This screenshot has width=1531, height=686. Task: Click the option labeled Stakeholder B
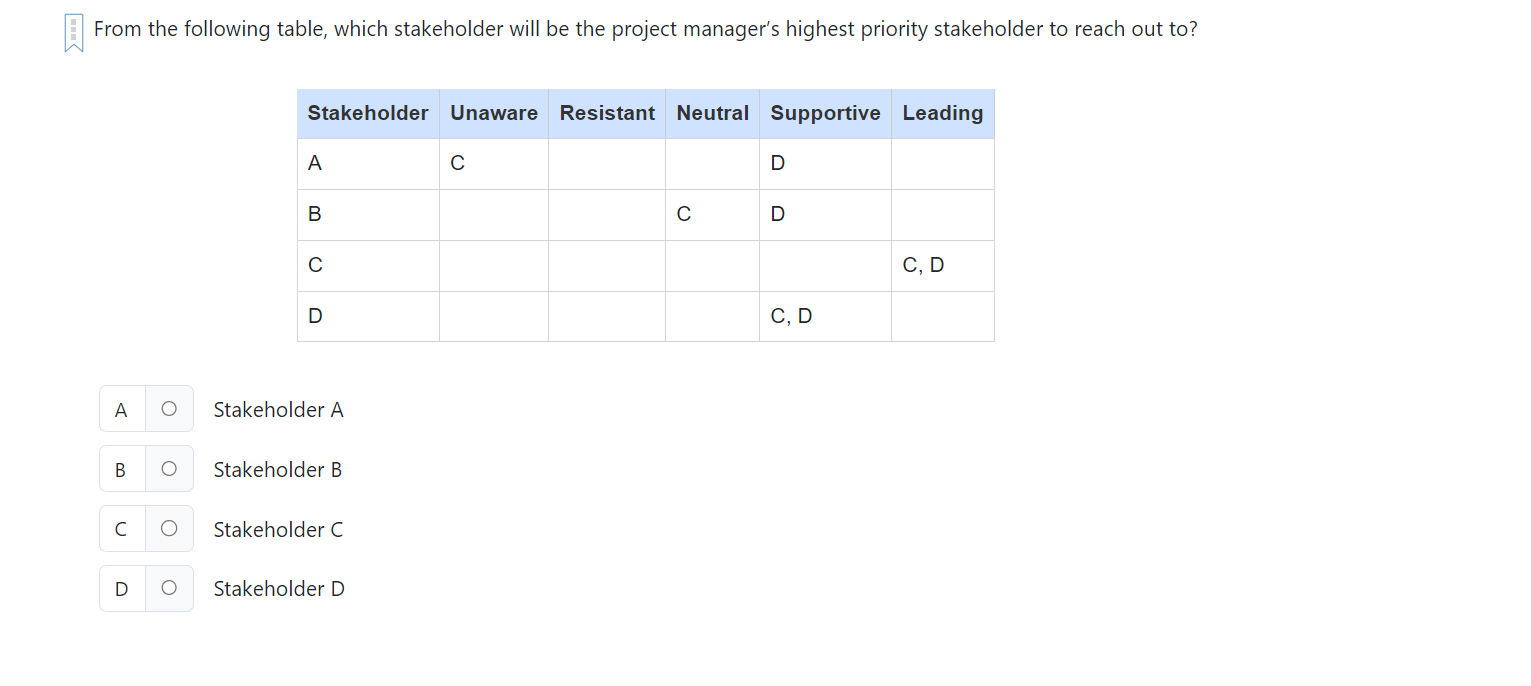point(277,469)
